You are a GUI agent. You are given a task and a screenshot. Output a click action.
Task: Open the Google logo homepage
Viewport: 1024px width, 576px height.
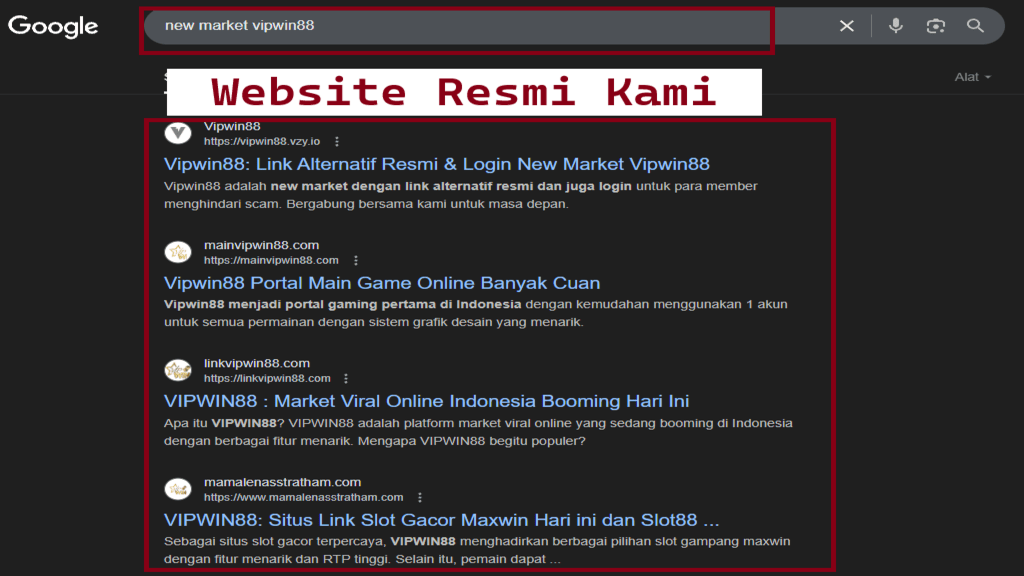(x=53, y=26)
